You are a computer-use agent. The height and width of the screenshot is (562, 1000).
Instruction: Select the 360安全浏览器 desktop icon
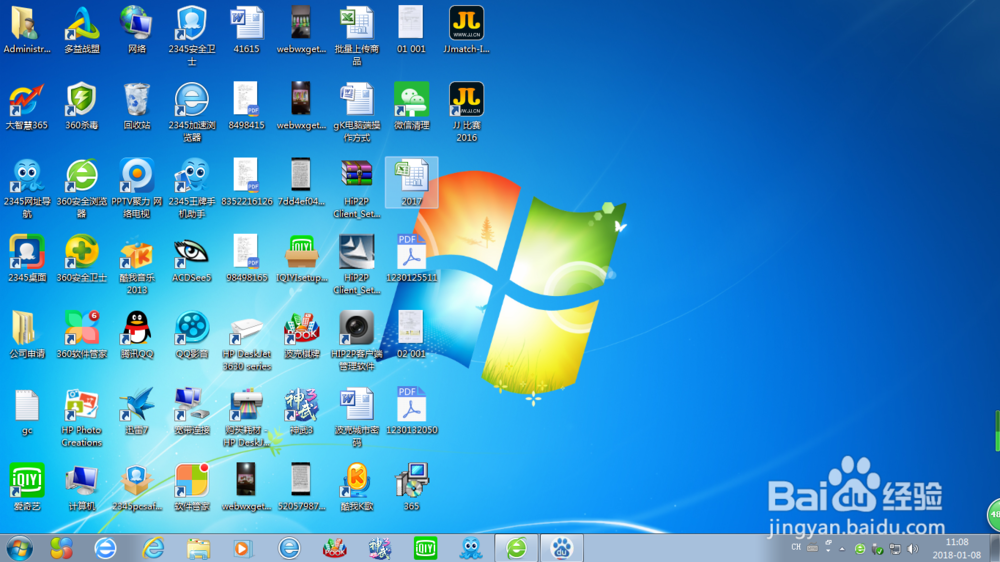(82, 188)
